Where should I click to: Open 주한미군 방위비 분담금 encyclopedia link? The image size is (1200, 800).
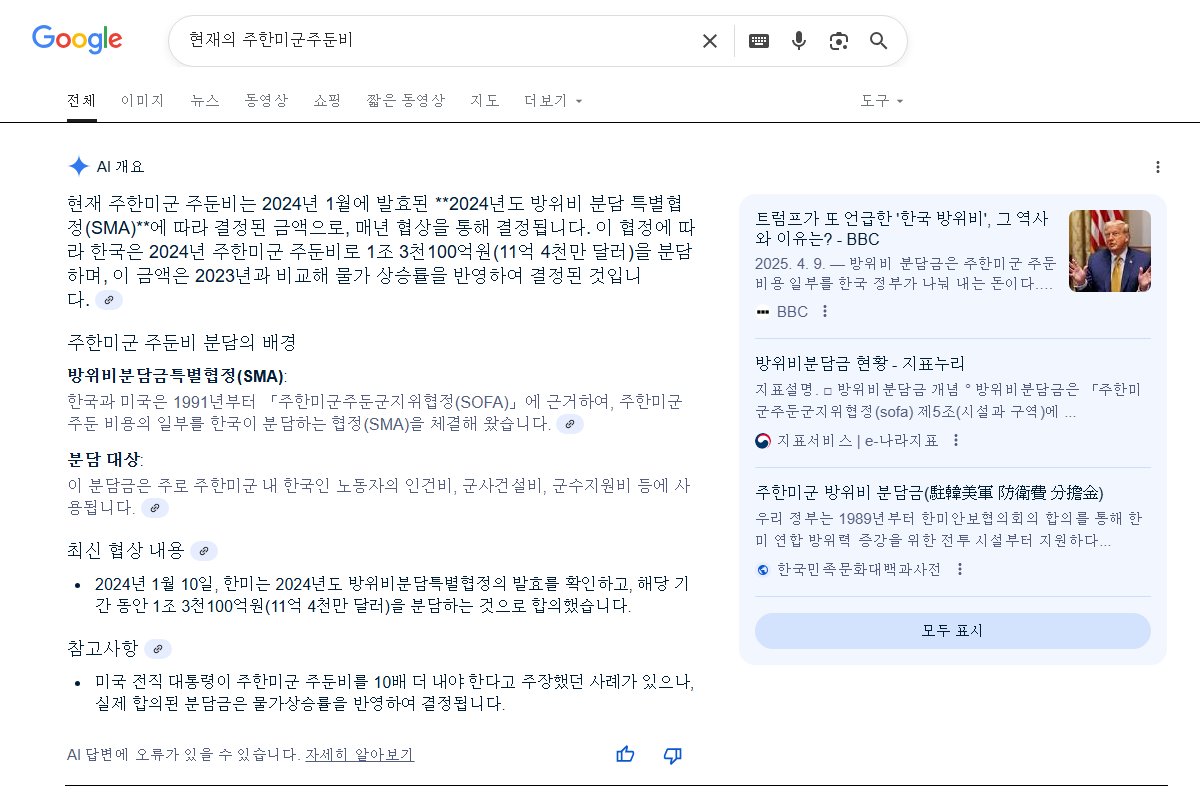point(930,492)
